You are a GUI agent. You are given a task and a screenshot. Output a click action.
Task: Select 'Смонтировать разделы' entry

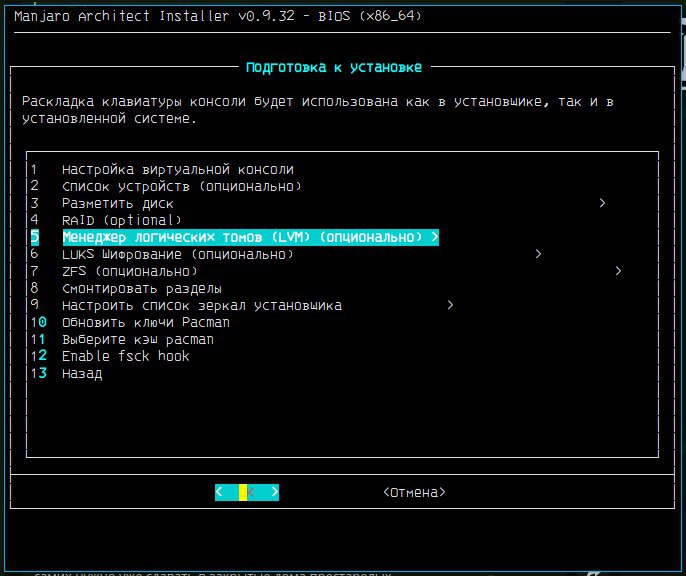pyautogui.click(x=141, y=288)
